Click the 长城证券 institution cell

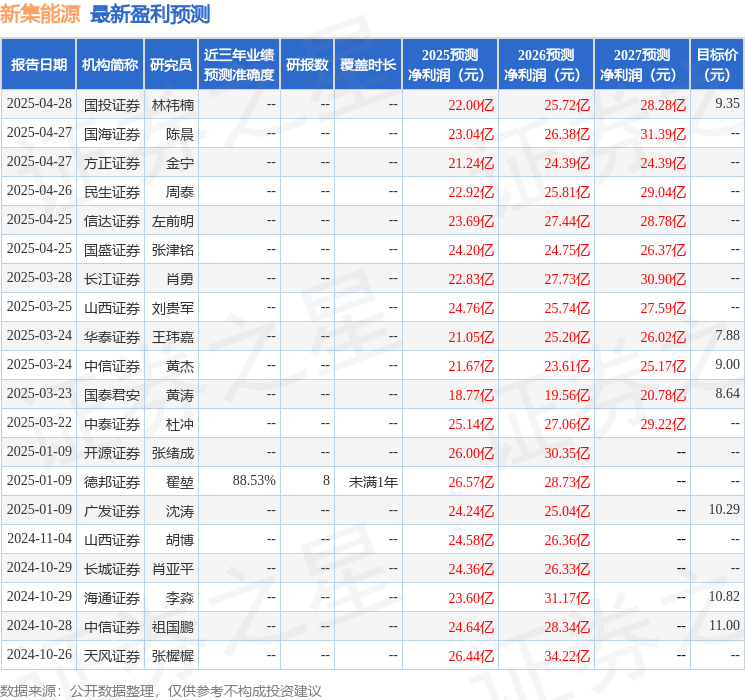click(112, 569)
